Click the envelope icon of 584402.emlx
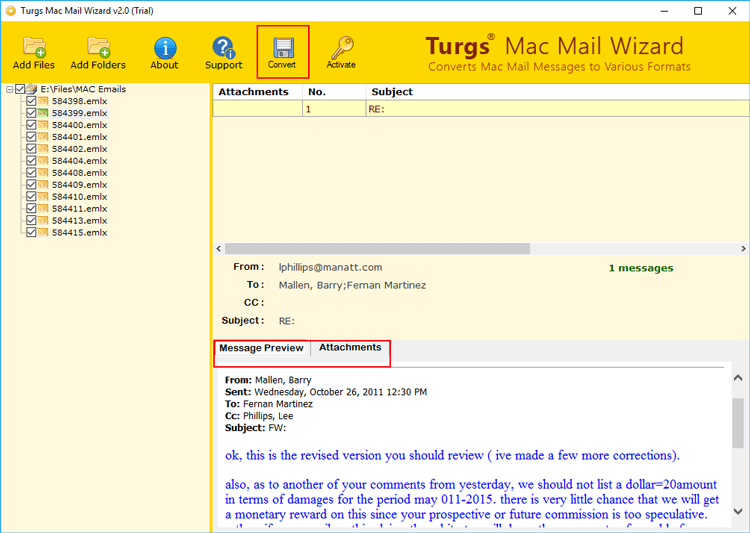Screen dimensions: 750x533 (43, 149)
